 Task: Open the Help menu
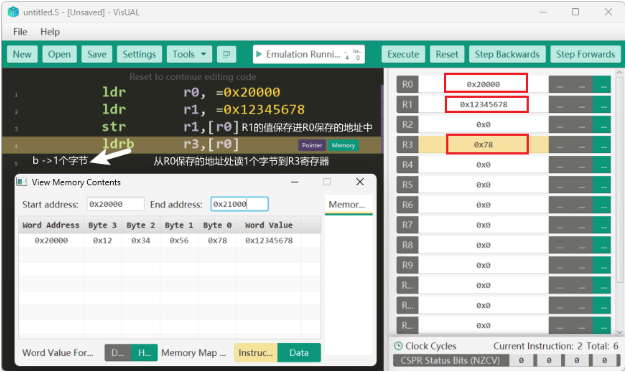(x=50, y=31)
